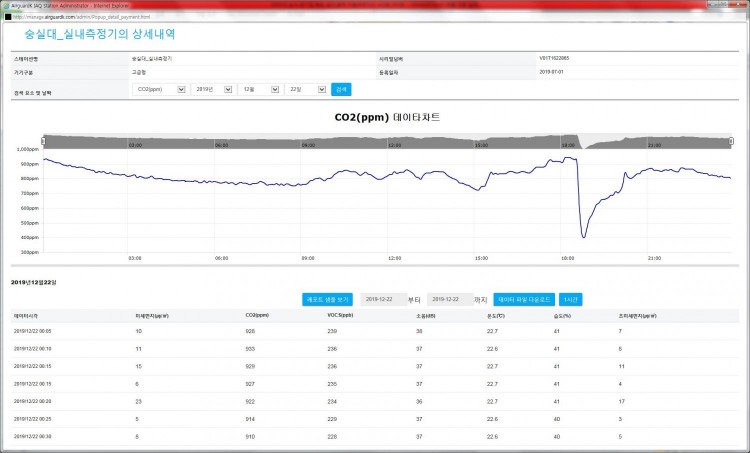This screenshot has width=750, height=453.
Task: Click the VOCS(ppb) table column header
Action: click(x=341, y=315)
